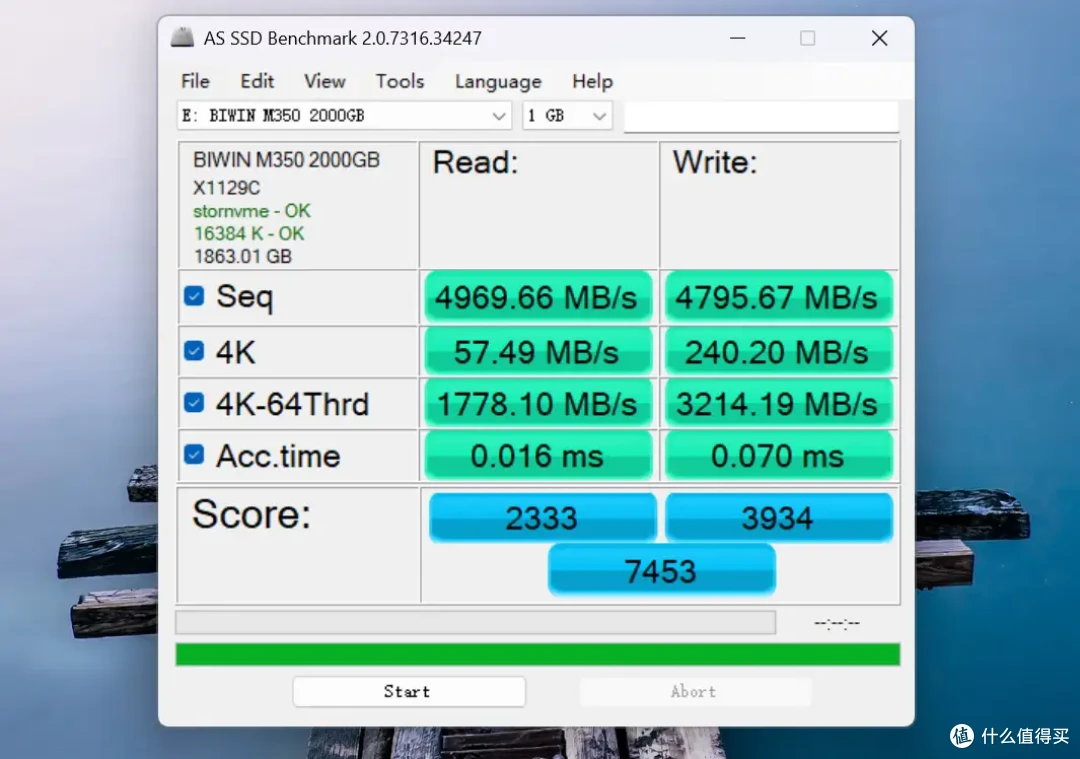Click the 4K read value 57.49 MB/s
Viewport: 1080px width, 759px height.
(x=538, y=352)
